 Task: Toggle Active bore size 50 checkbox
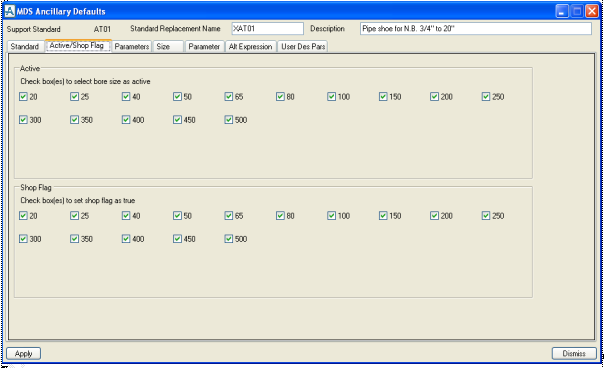pos(177,96)
